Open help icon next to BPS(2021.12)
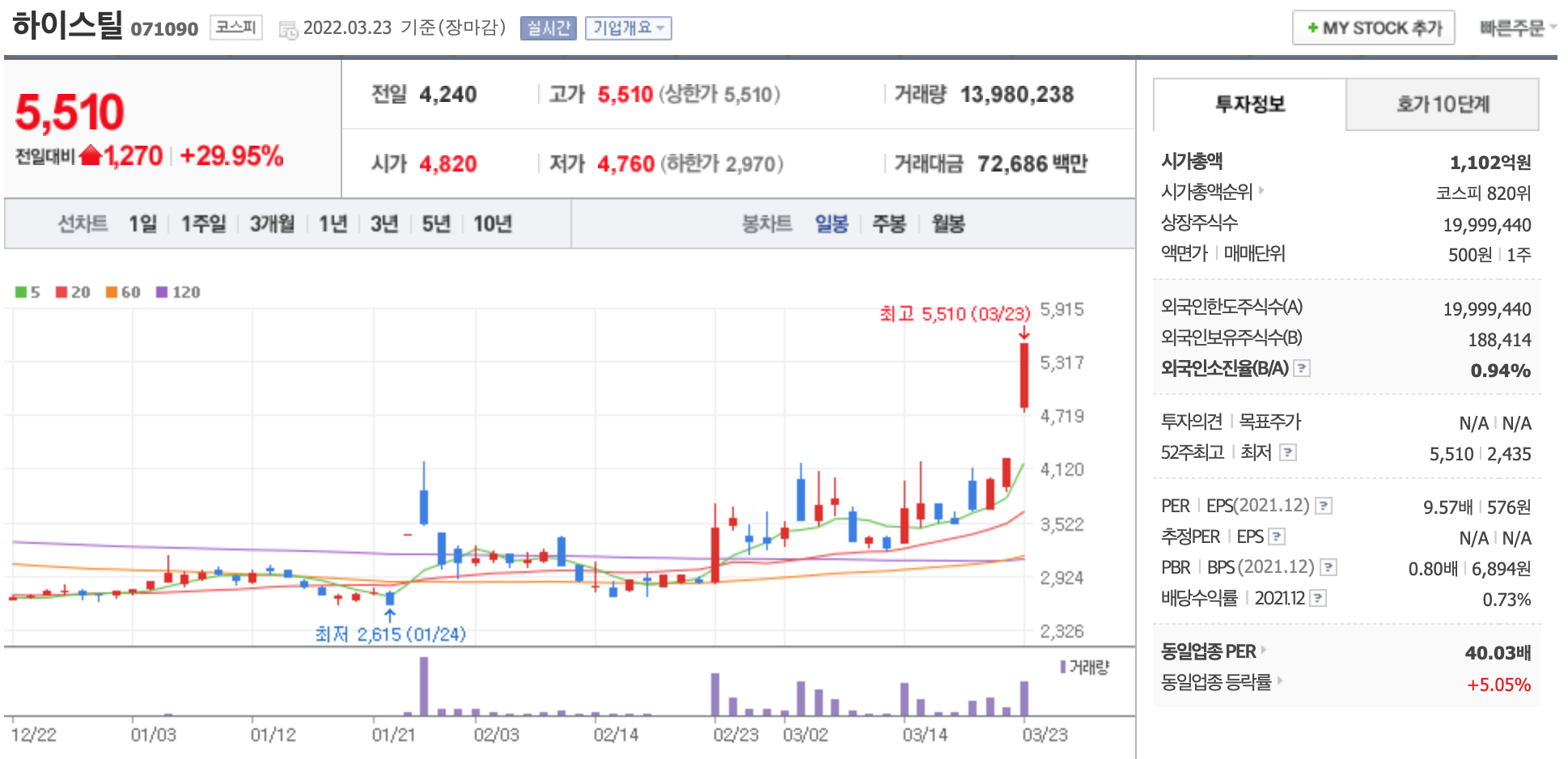Image resolution: width=1568 pixels, height=759 pixels. 1329,567
